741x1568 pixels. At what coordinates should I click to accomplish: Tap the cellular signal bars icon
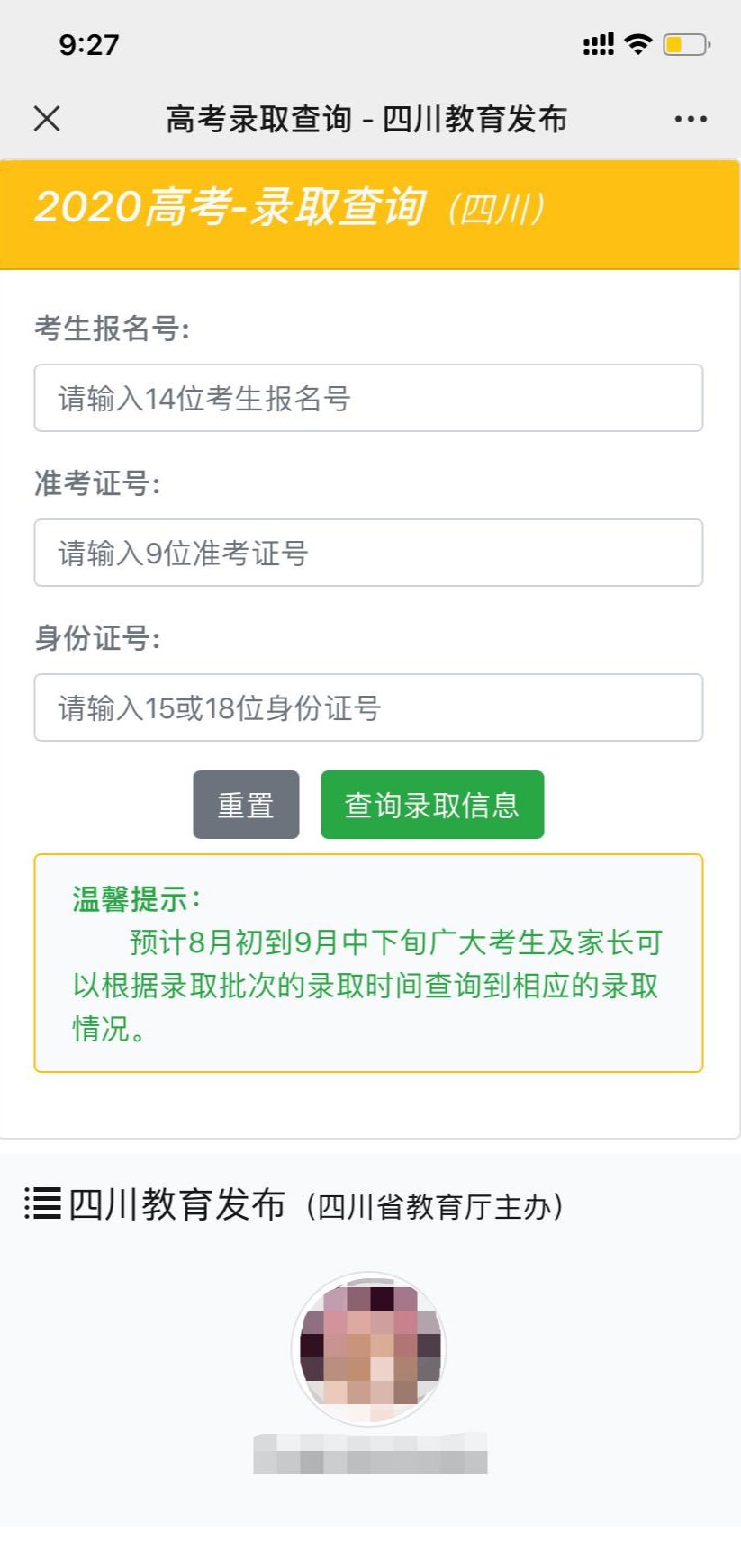pyautogui.click(x=598, y=44)
